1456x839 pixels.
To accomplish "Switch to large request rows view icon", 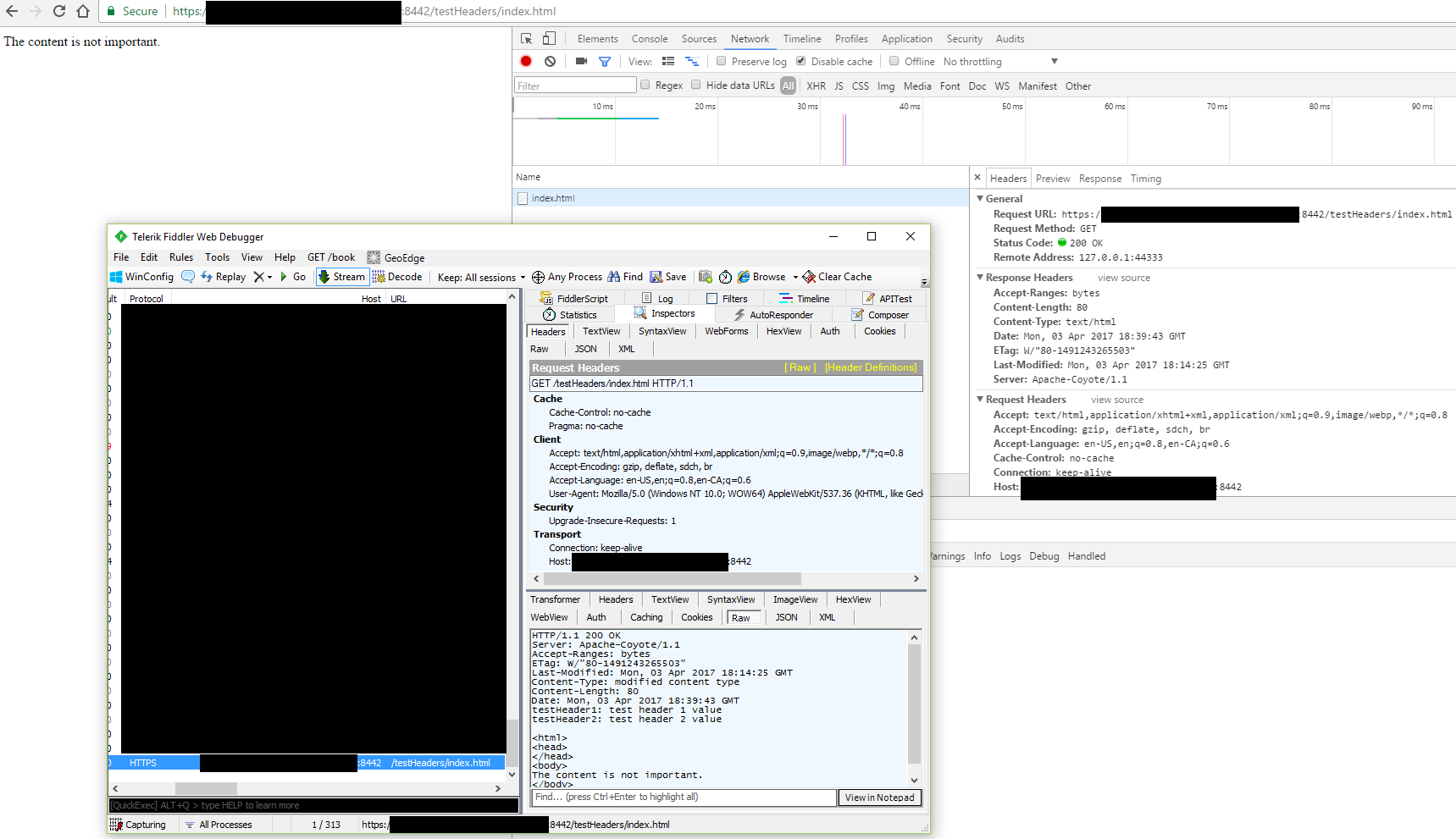I will coord(668,61).
